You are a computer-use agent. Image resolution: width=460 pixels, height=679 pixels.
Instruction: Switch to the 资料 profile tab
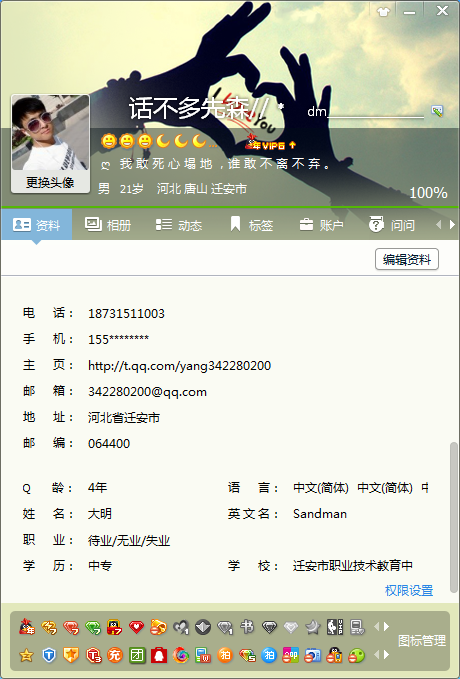tap(36, 225)
